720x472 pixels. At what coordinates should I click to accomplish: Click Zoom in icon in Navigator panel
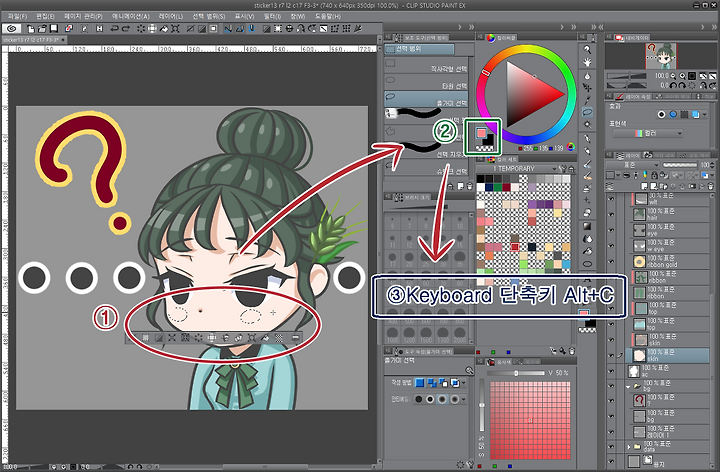(x=683, y=76)
